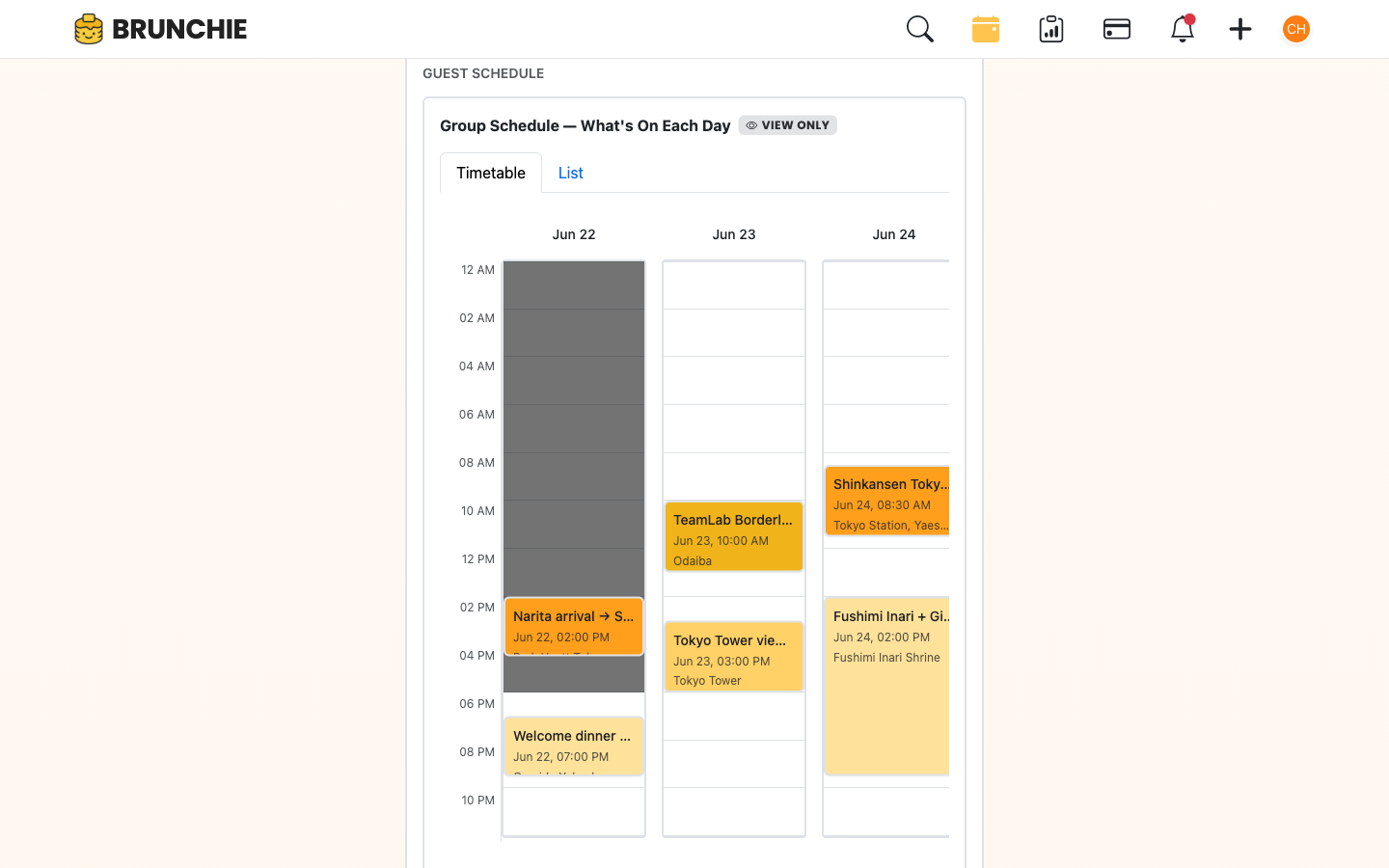Open the payments card icon
This screenshot has width=1389, height=868.
(1117, 29)
